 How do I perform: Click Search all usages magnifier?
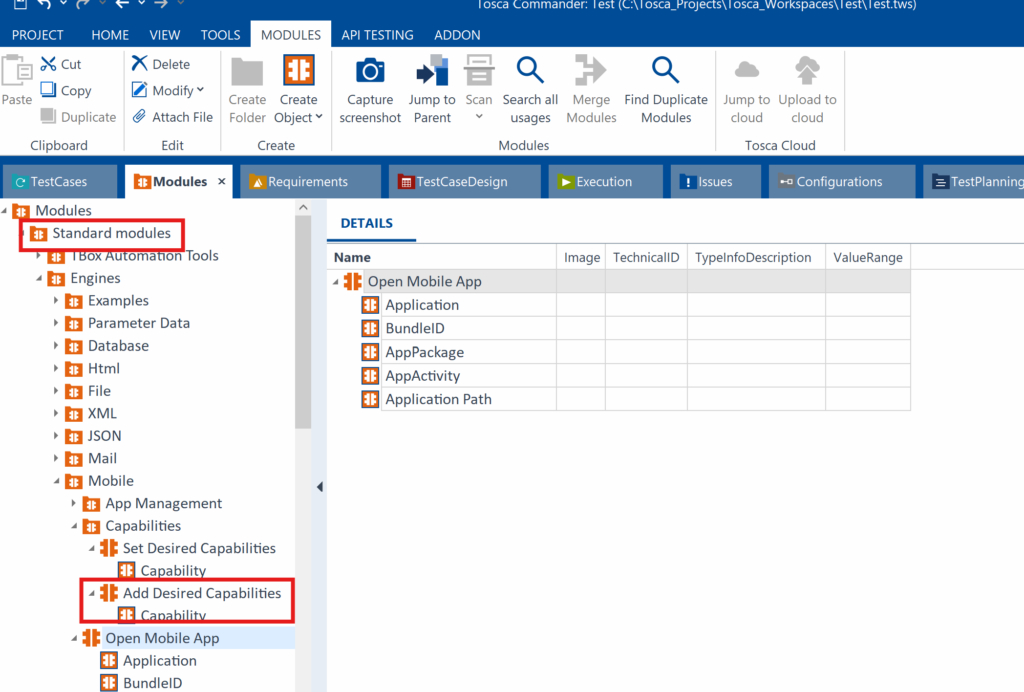(530, 70)
